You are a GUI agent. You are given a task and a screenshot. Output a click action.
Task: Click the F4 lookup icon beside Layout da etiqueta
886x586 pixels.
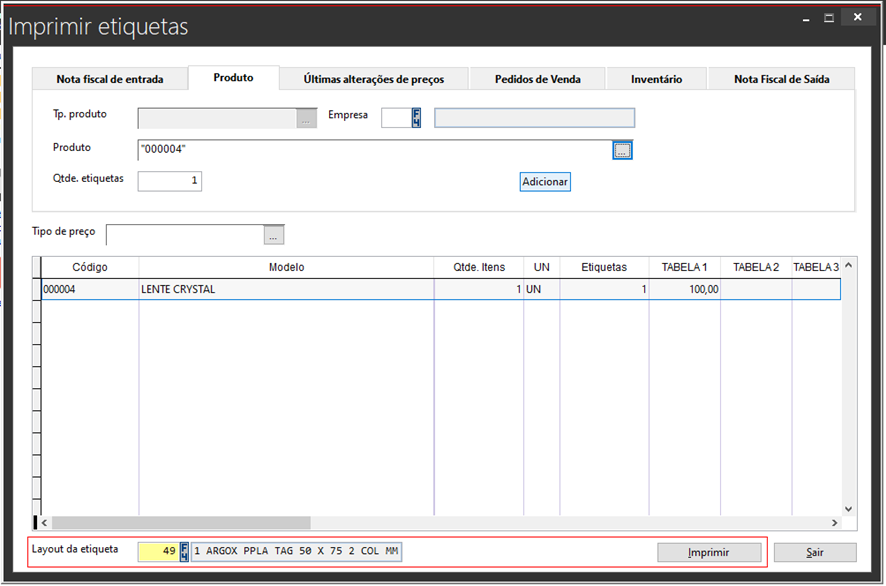tap(184, 552)
